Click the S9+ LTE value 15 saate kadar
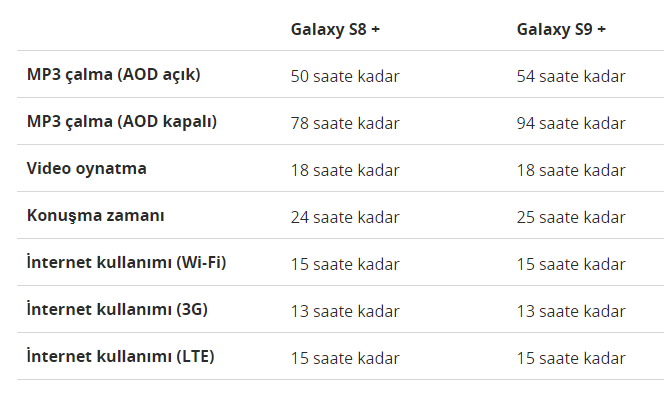This screenshot has height=395, width=664. tap(571, 359)
